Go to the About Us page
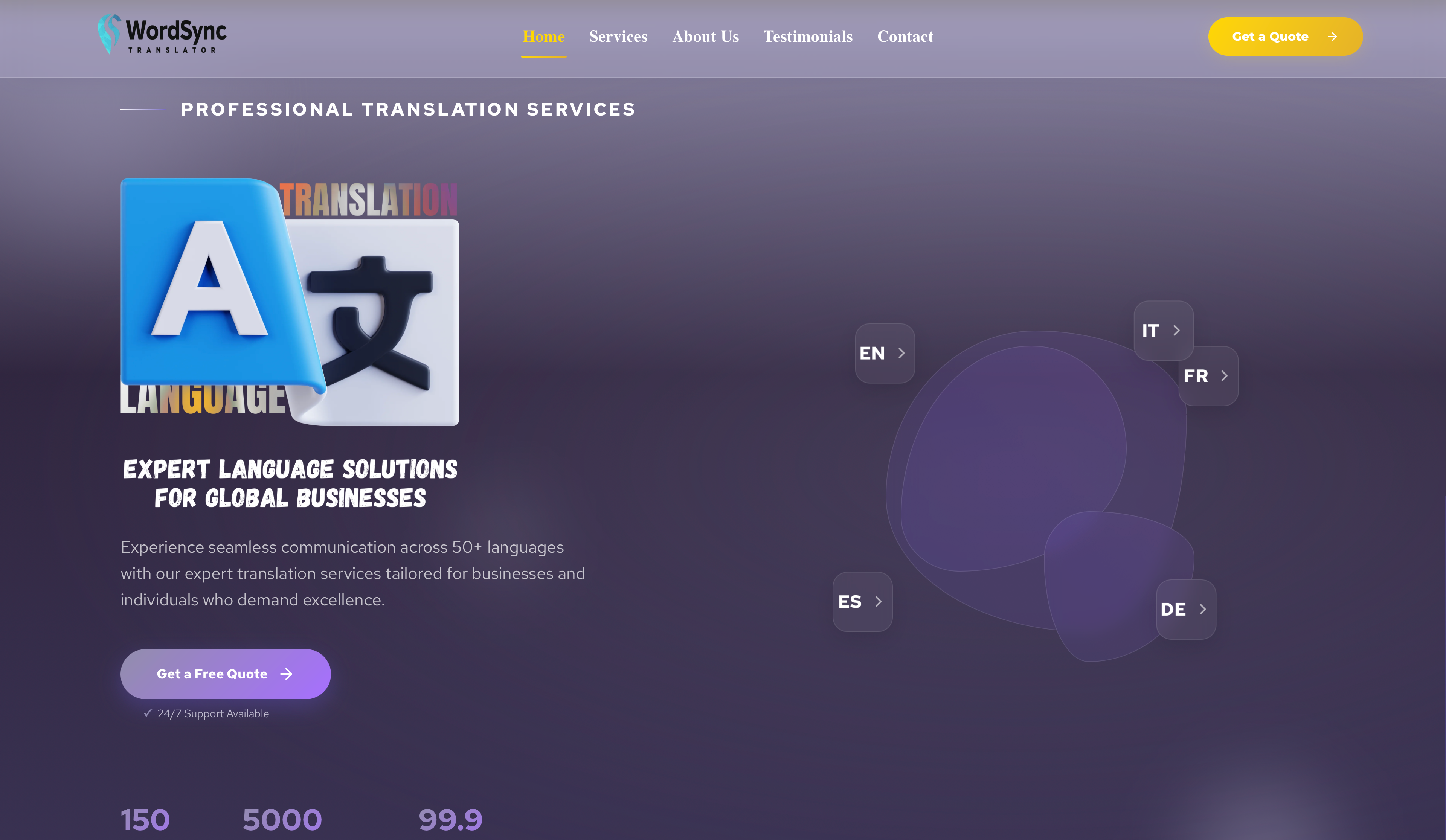Image resolution: width=1446 pixels, height=840 pixels. 705,37
